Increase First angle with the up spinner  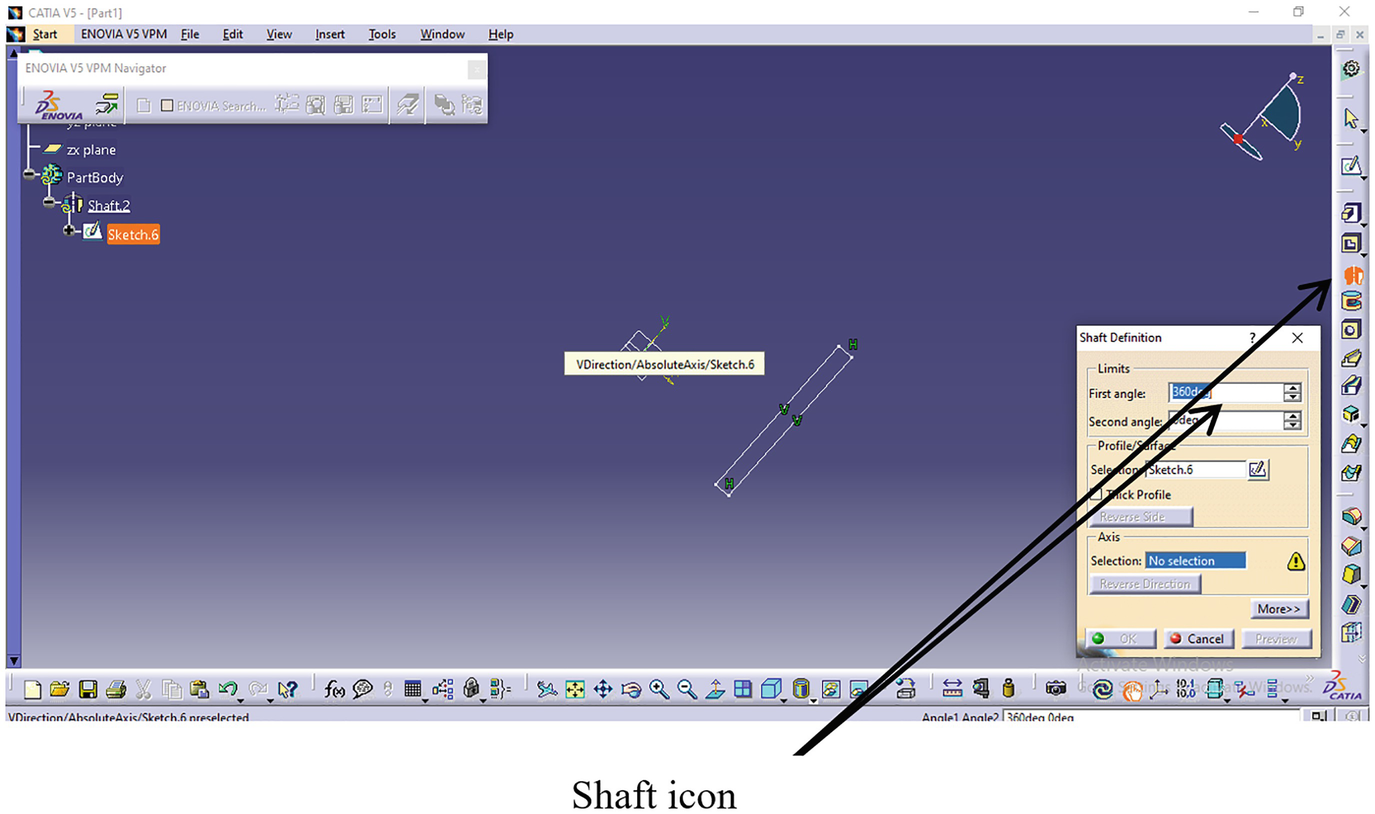(1292, 388)
